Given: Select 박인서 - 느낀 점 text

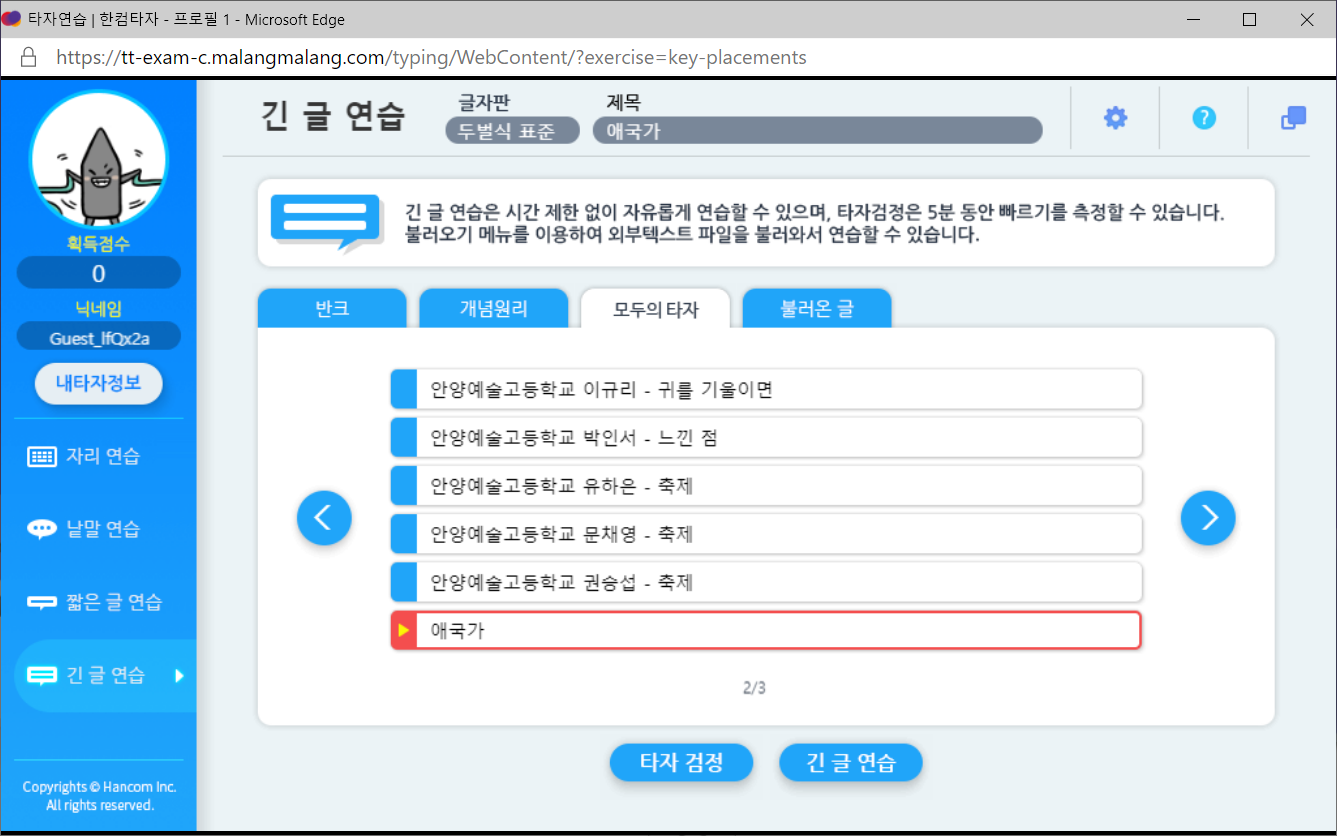Looking at the screenshot, I should pos(766,438).
